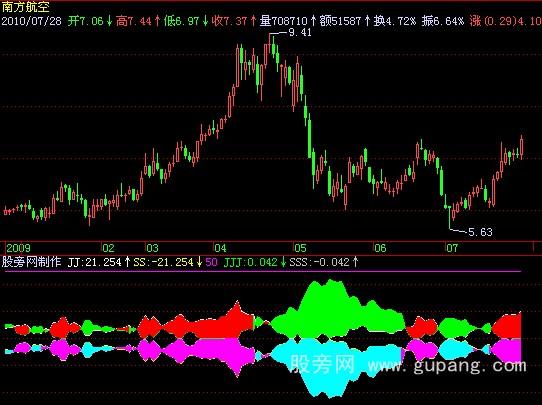Viewport: 542px width, 405px height.
Task: Click the volume value 量708710
Action: tap(283, 21)
